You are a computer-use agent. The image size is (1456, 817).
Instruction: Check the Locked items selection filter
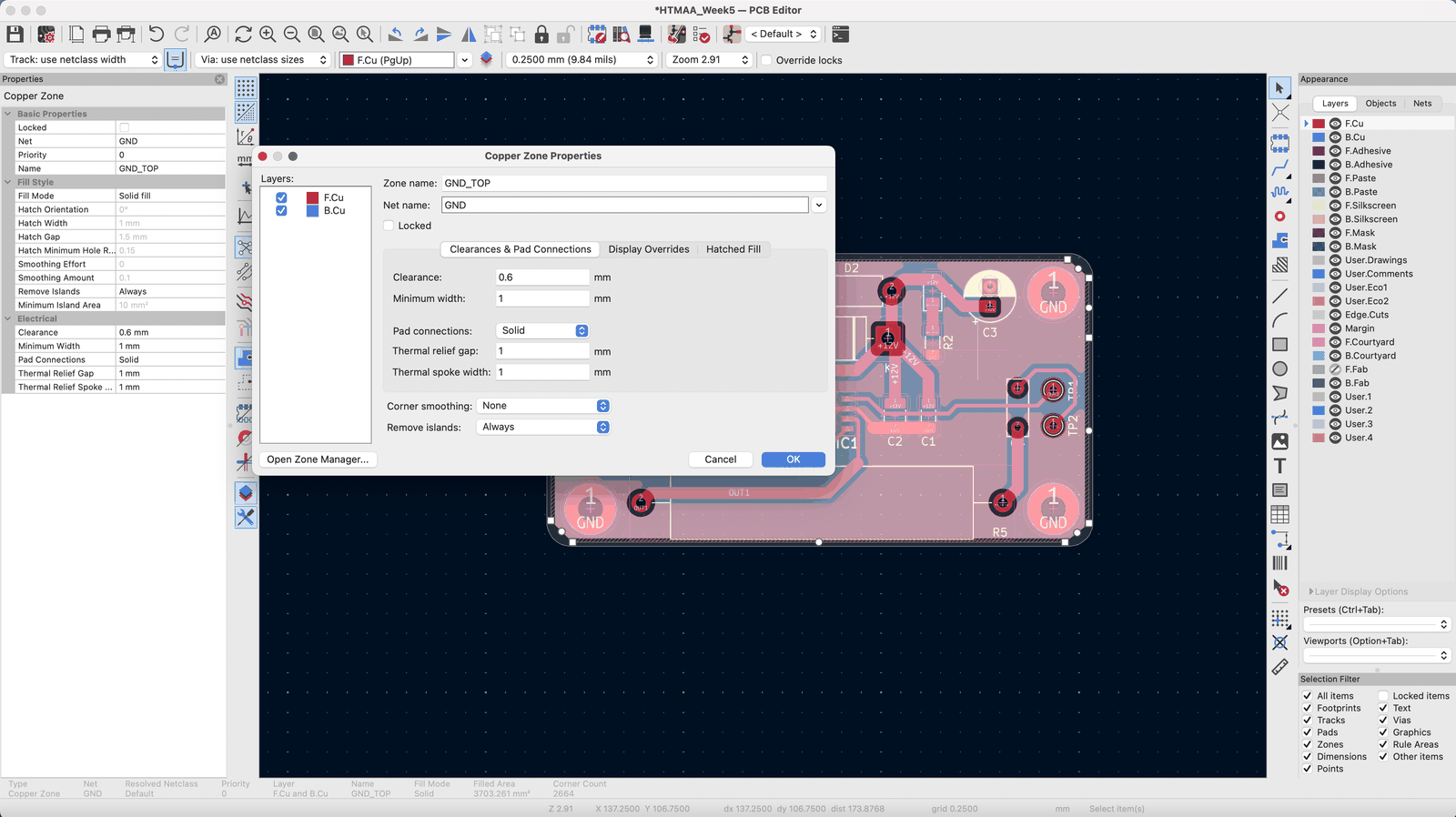click(1383, 696)
